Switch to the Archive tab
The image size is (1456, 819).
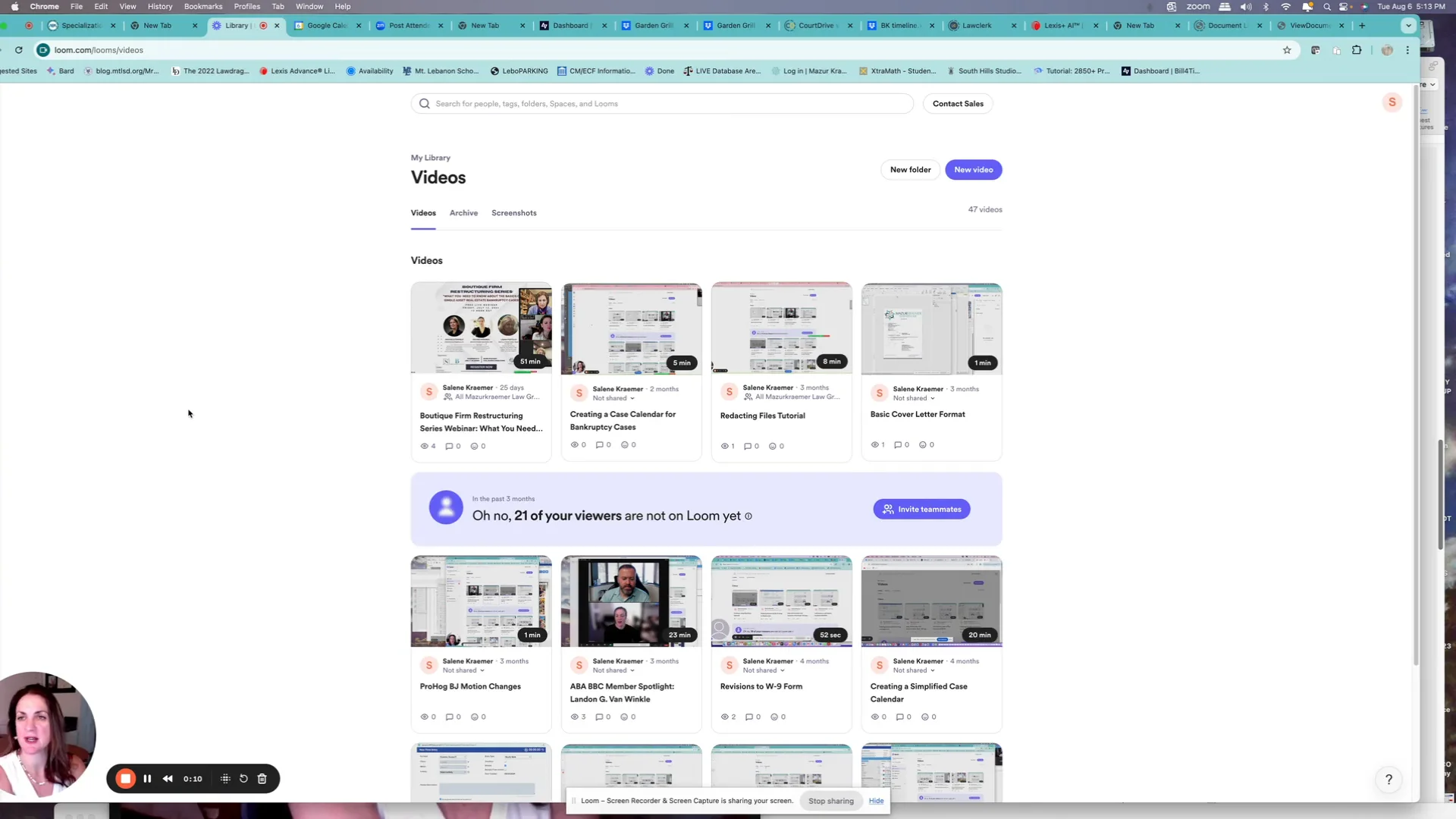(463, 213)
